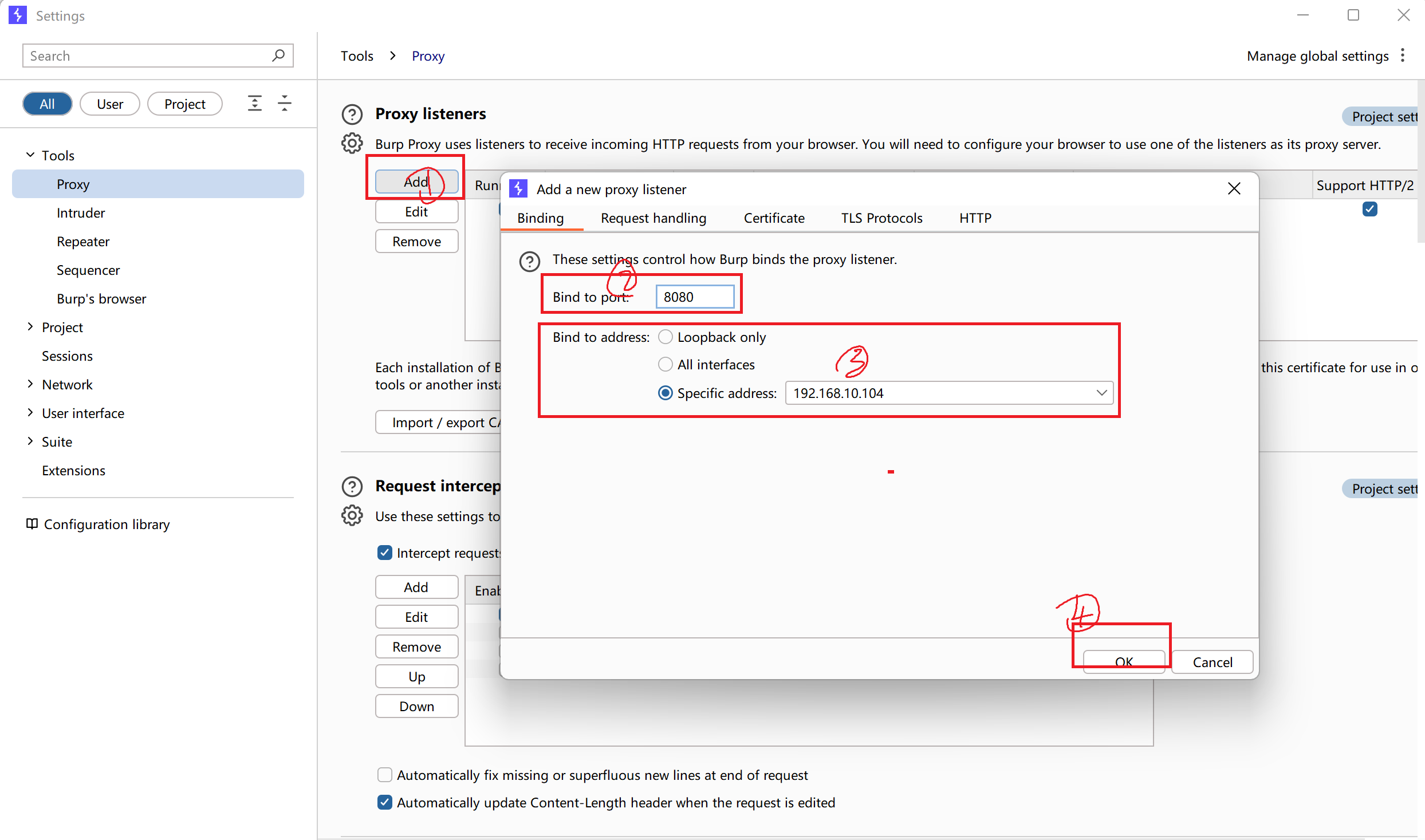Click expand all sections icon
1425x840 pixels.
pyautogui.click(x=254, y=104)
